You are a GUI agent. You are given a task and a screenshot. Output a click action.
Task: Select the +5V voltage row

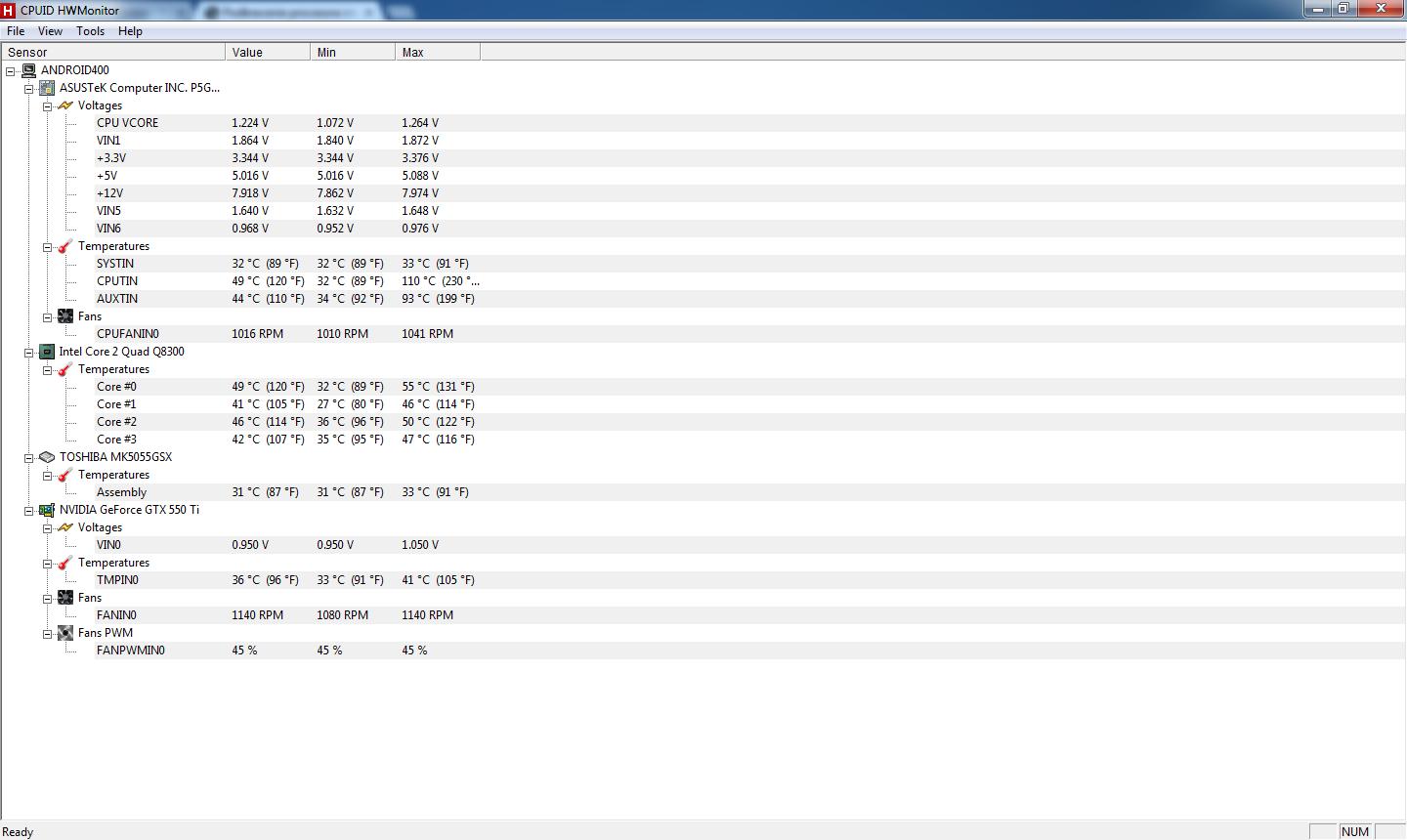point(749,176)
